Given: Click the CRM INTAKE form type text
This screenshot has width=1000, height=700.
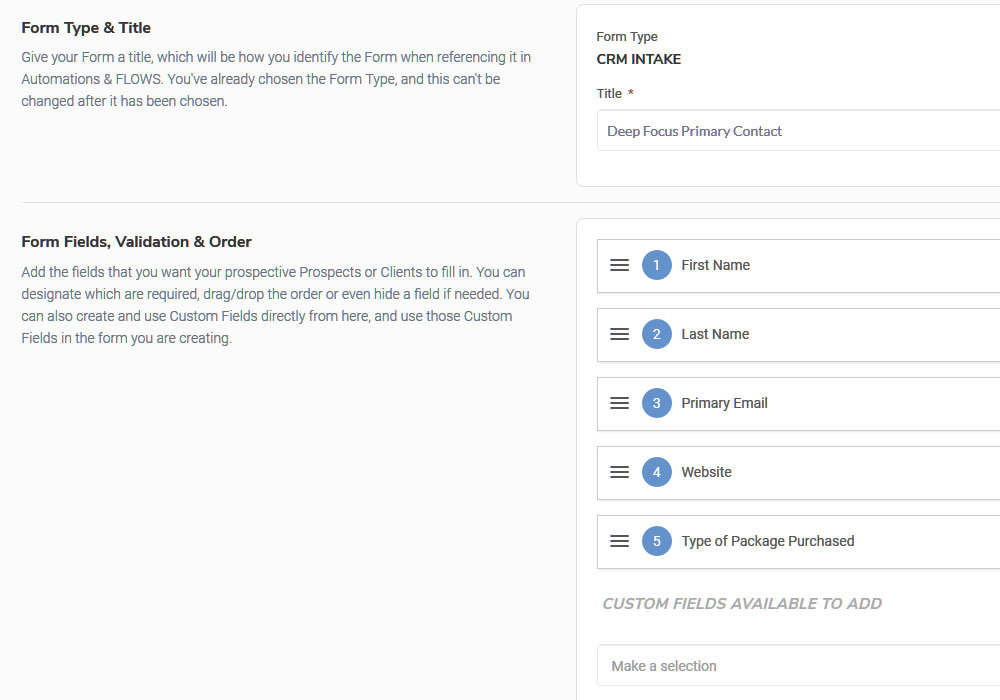Looking at the screenshot, I should click(638, 59).
